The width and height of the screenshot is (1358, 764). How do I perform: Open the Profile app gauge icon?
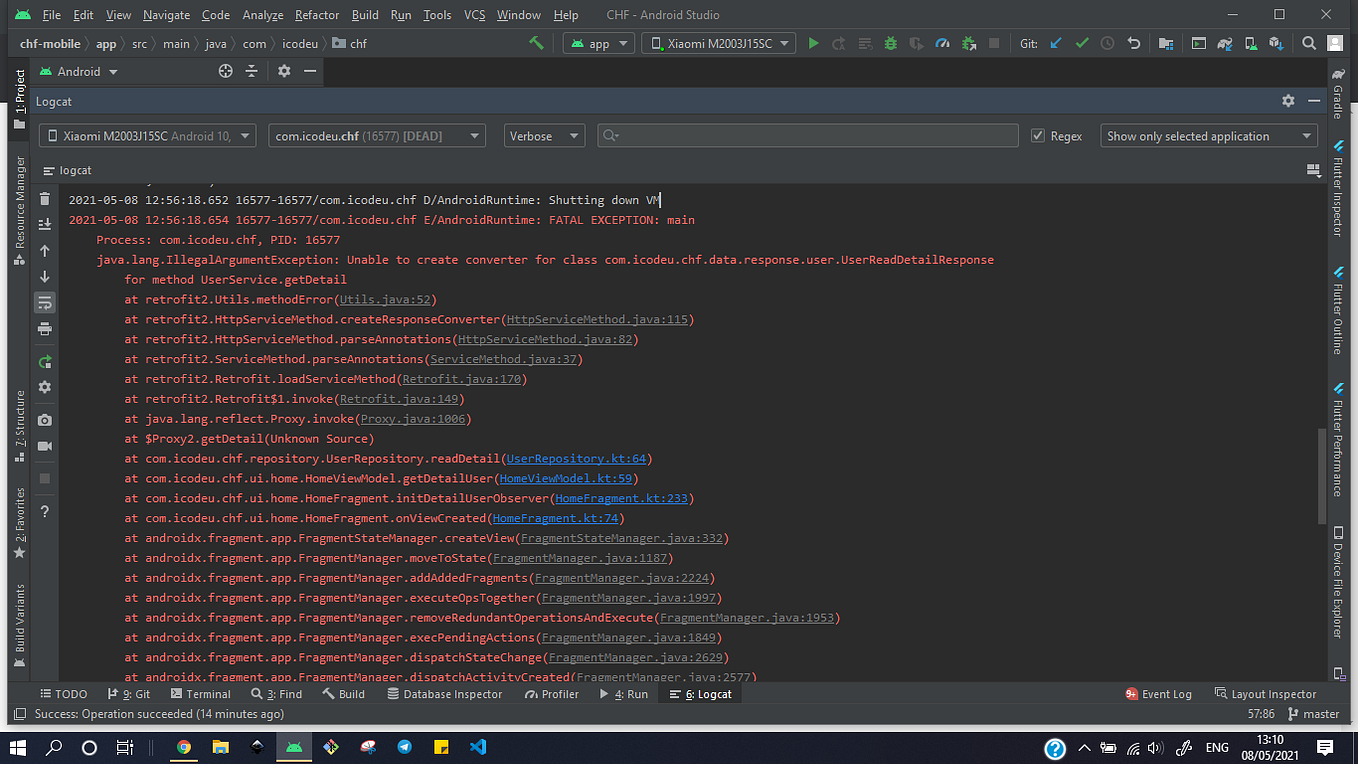[x=942, y=43]
